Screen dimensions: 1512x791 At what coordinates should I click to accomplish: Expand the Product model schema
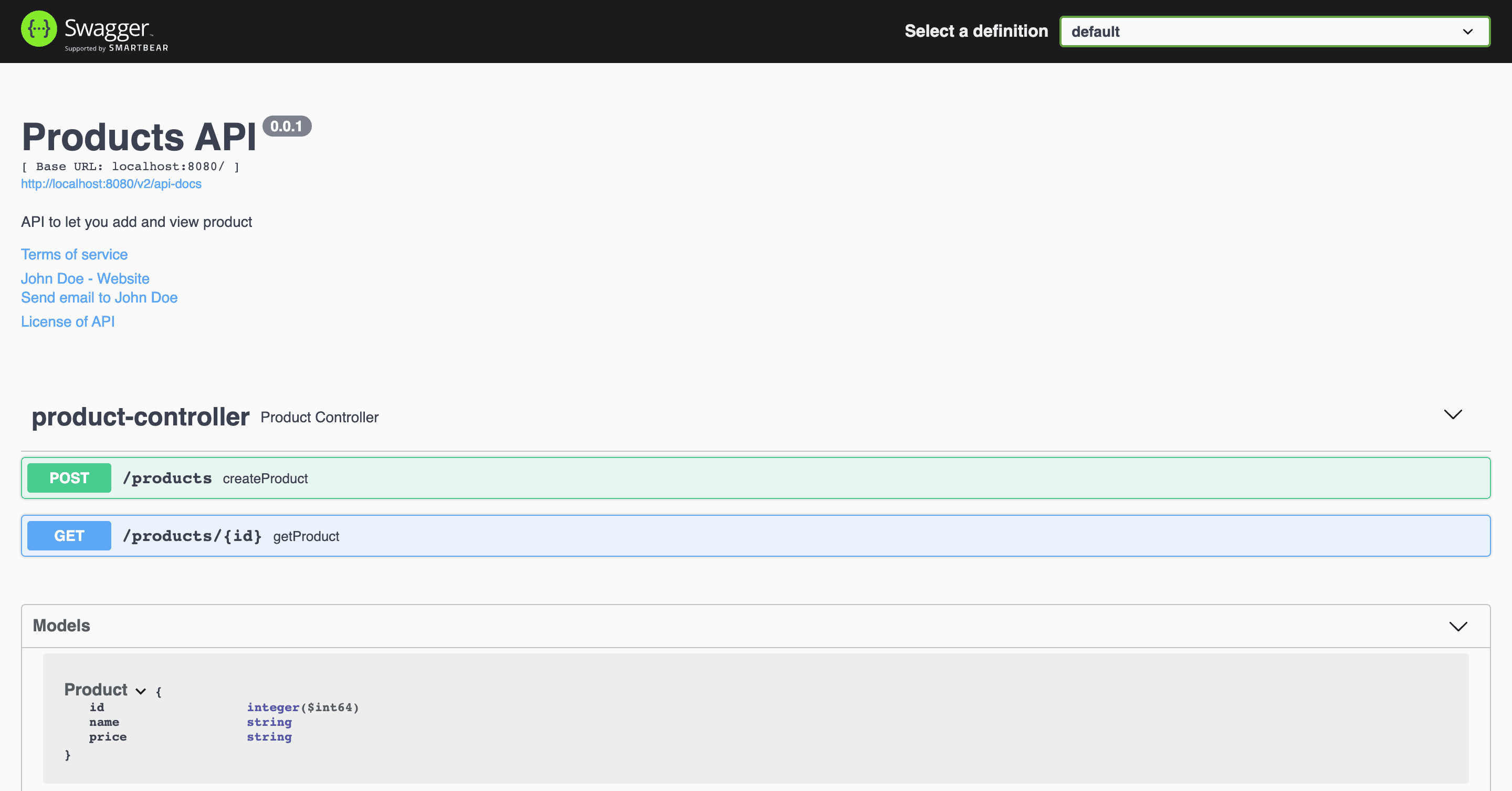pos(141,691)
